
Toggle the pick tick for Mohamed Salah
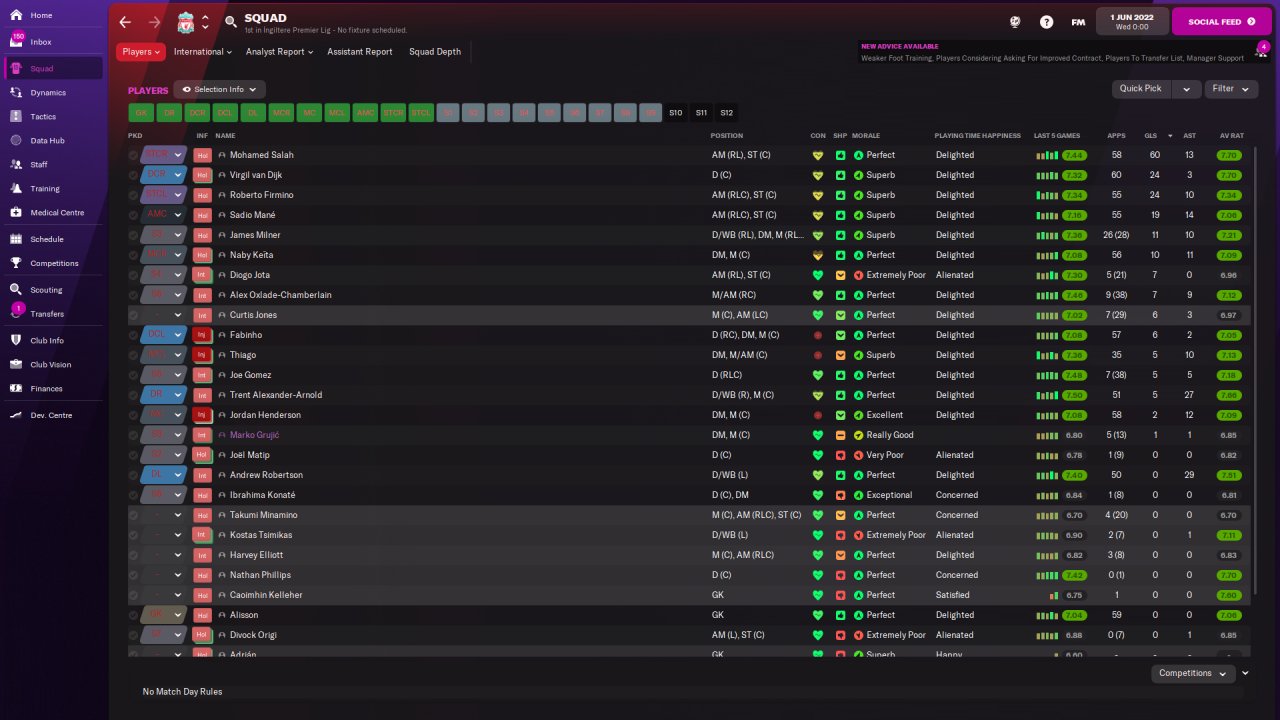click(134, 155)
